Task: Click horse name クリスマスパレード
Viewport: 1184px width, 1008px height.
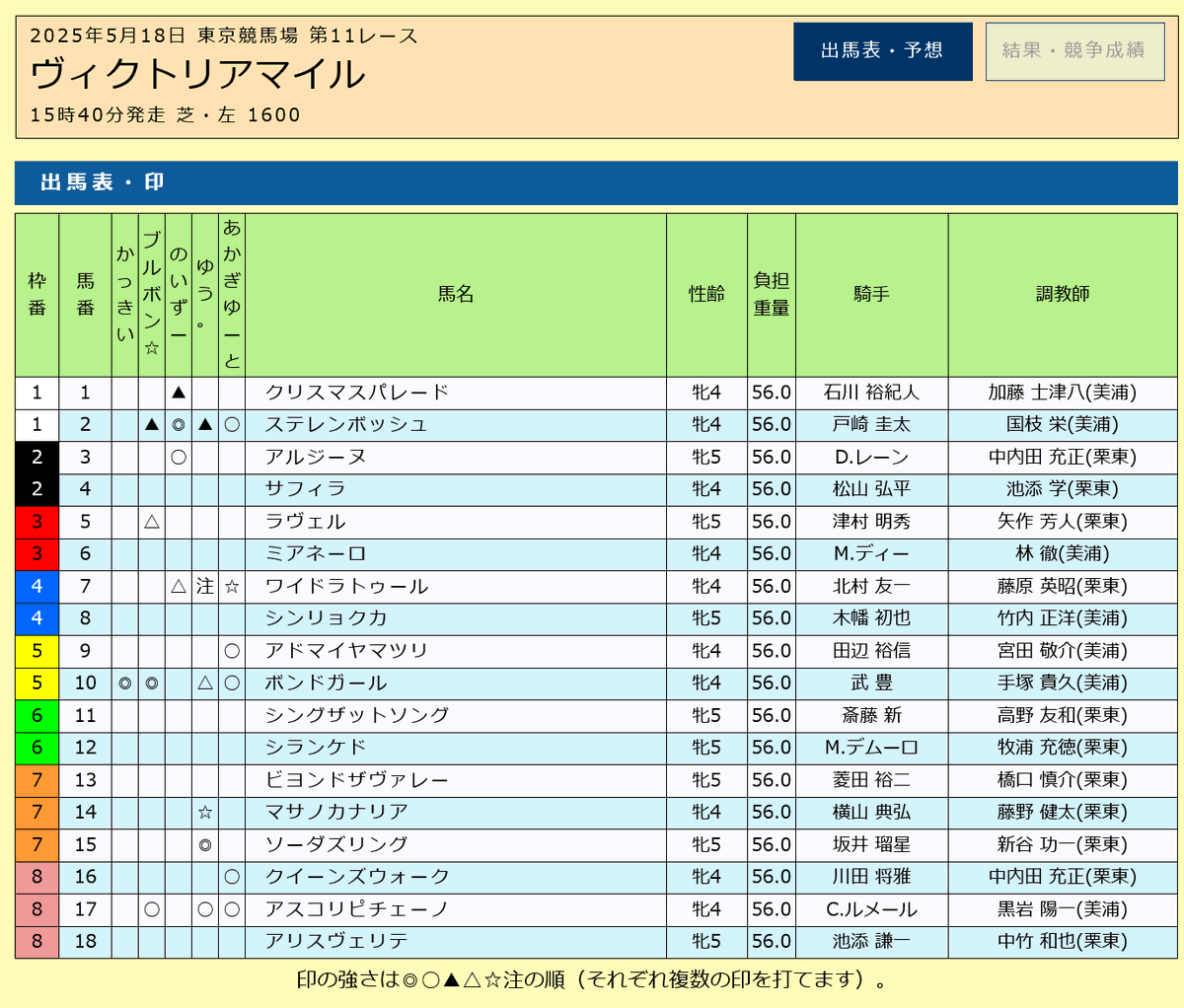Action: (357, 393)
